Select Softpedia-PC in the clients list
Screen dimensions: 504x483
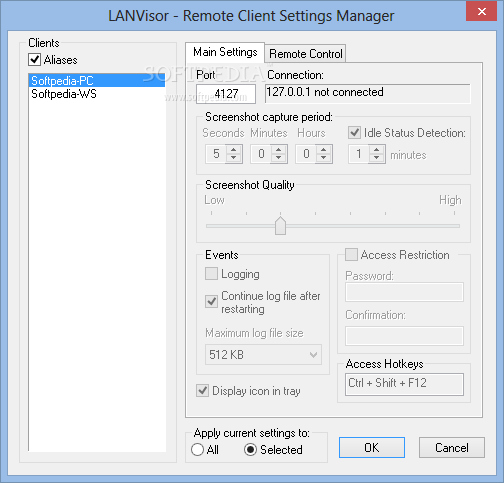pos(97,81)
